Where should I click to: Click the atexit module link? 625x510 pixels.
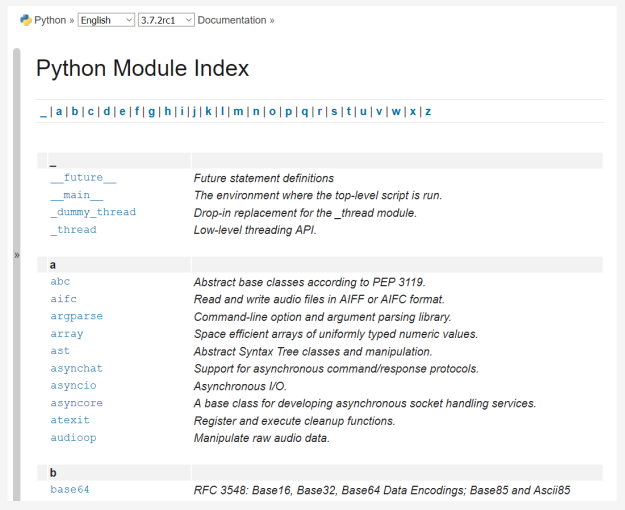[69, 420]
